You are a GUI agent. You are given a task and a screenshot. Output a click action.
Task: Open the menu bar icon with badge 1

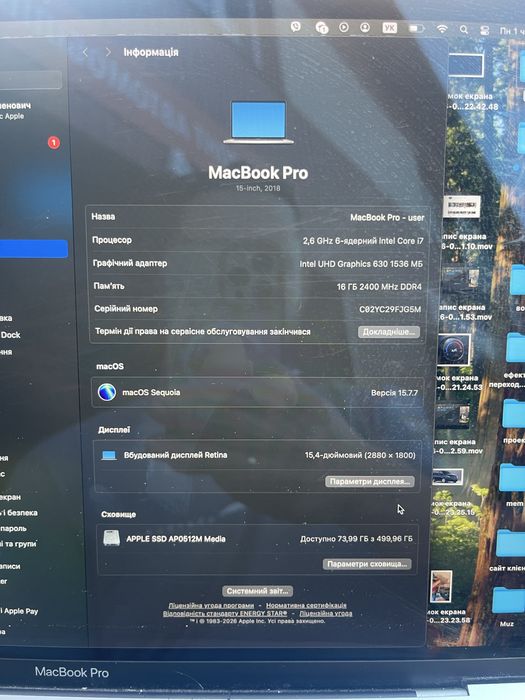[x=321, y=28]
